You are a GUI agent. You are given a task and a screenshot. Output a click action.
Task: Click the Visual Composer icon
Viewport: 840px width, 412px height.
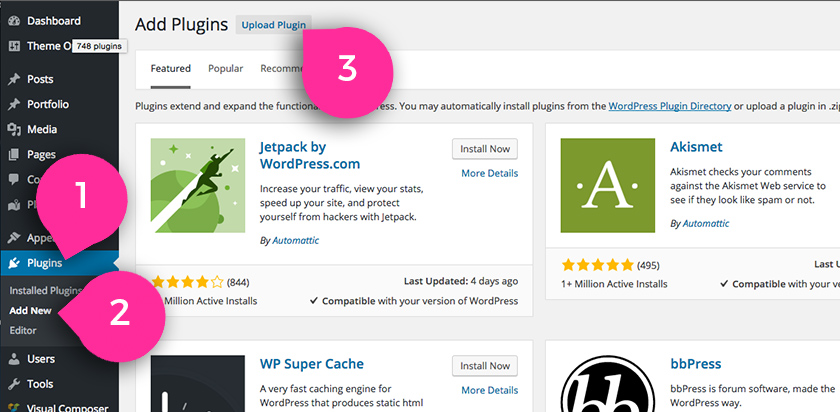tap(14, 407)
